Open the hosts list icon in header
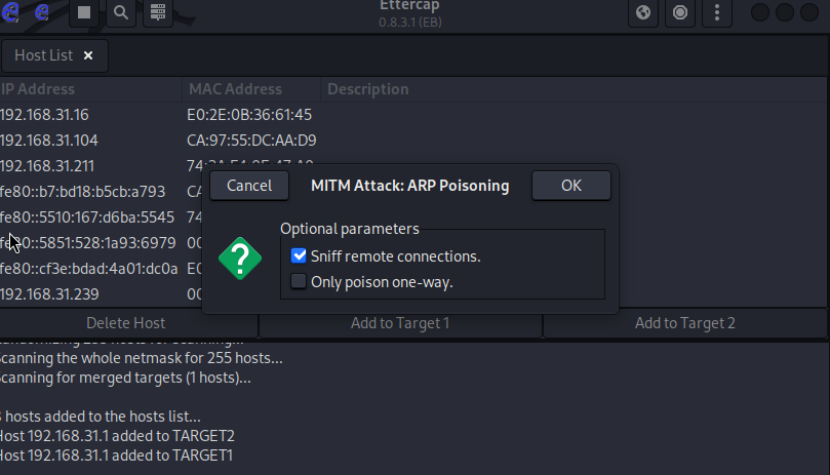 (x=157, y=13)
